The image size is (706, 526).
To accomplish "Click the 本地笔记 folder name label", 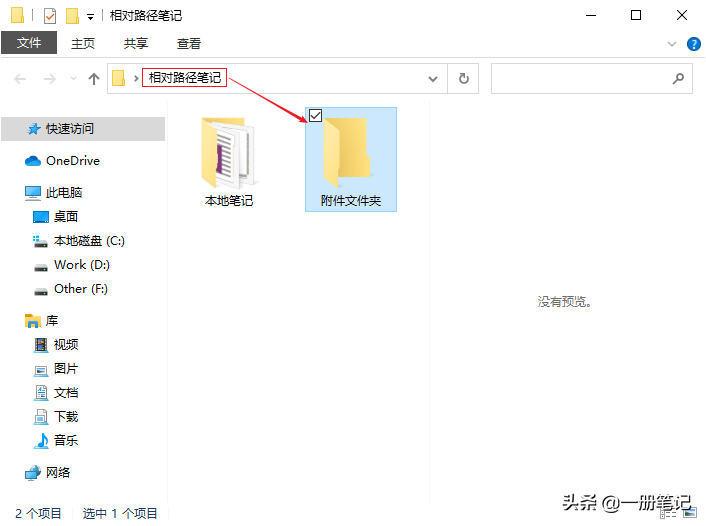I will pyautogui.click(x=229, y=200).
